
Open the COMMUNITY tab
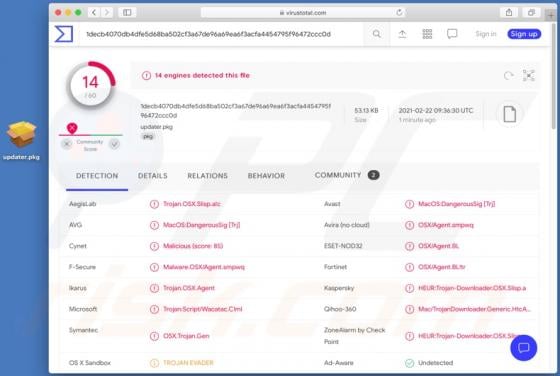pos(347,175)
